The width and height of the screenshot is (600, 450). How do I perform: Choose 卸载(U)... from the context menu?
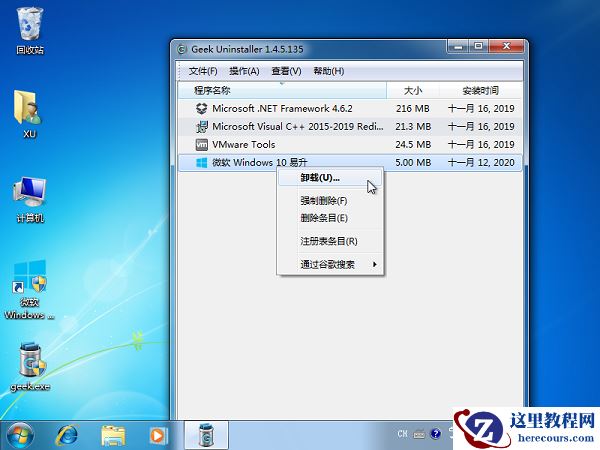(330, 178)
